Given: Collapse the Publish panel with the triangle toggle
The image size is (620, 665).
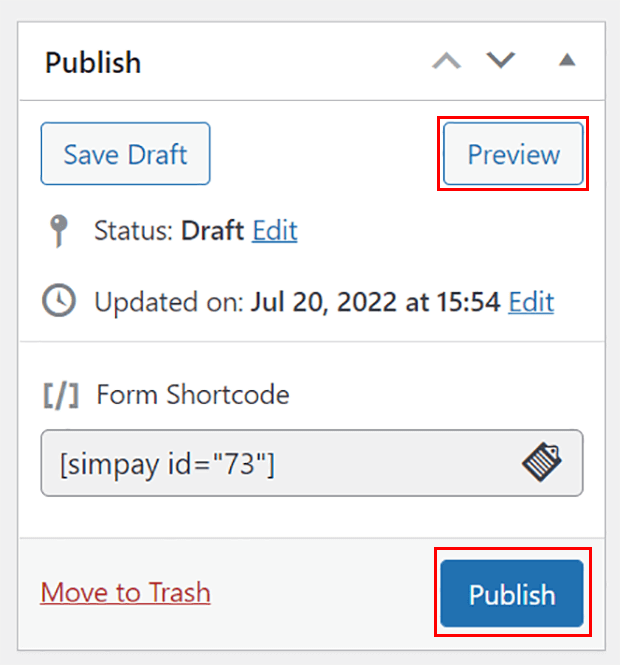Looking at the screenshot, I should point(567,62).
